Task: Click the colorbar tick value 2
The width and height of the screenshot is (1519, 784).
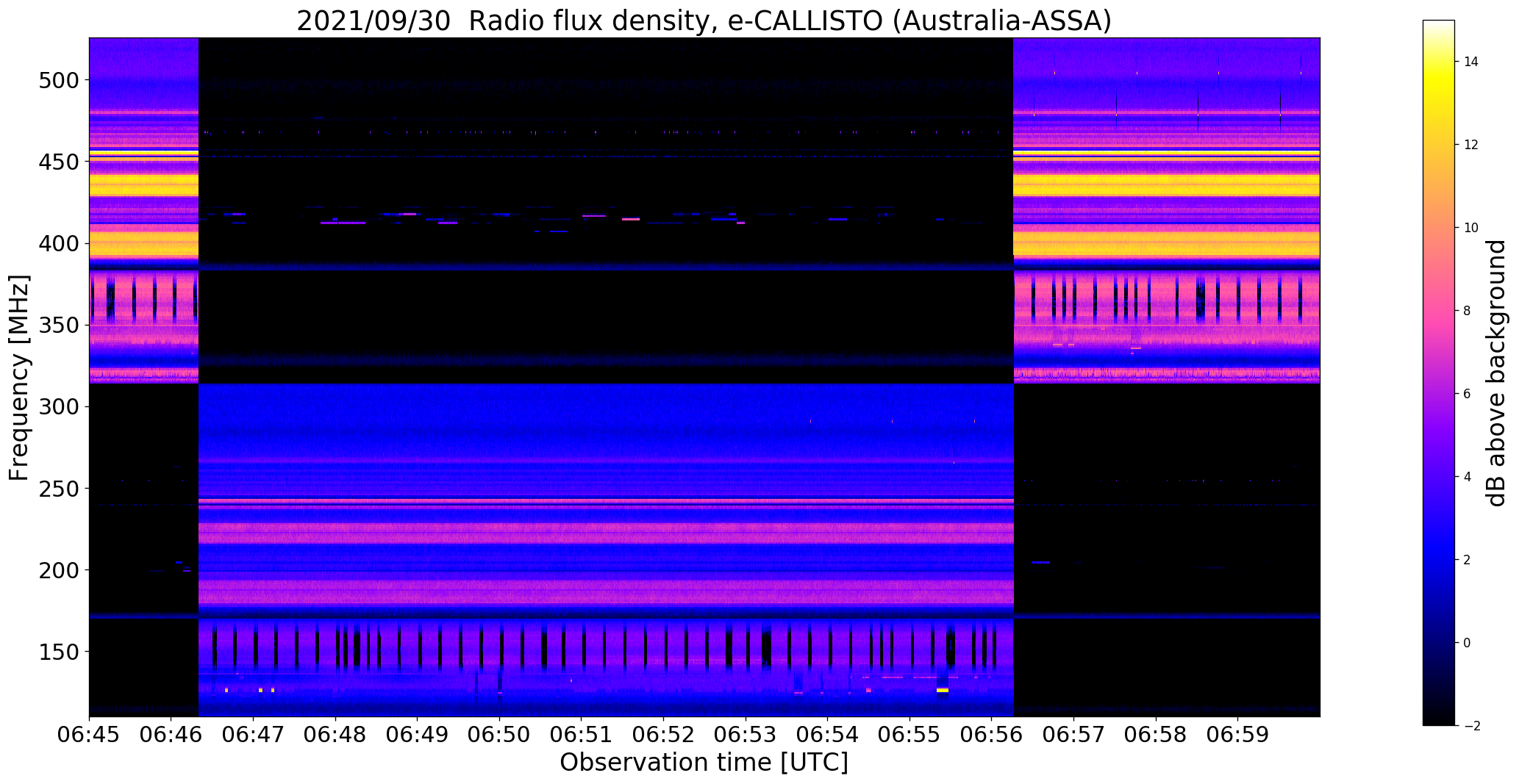Action: click(1468, 560)
